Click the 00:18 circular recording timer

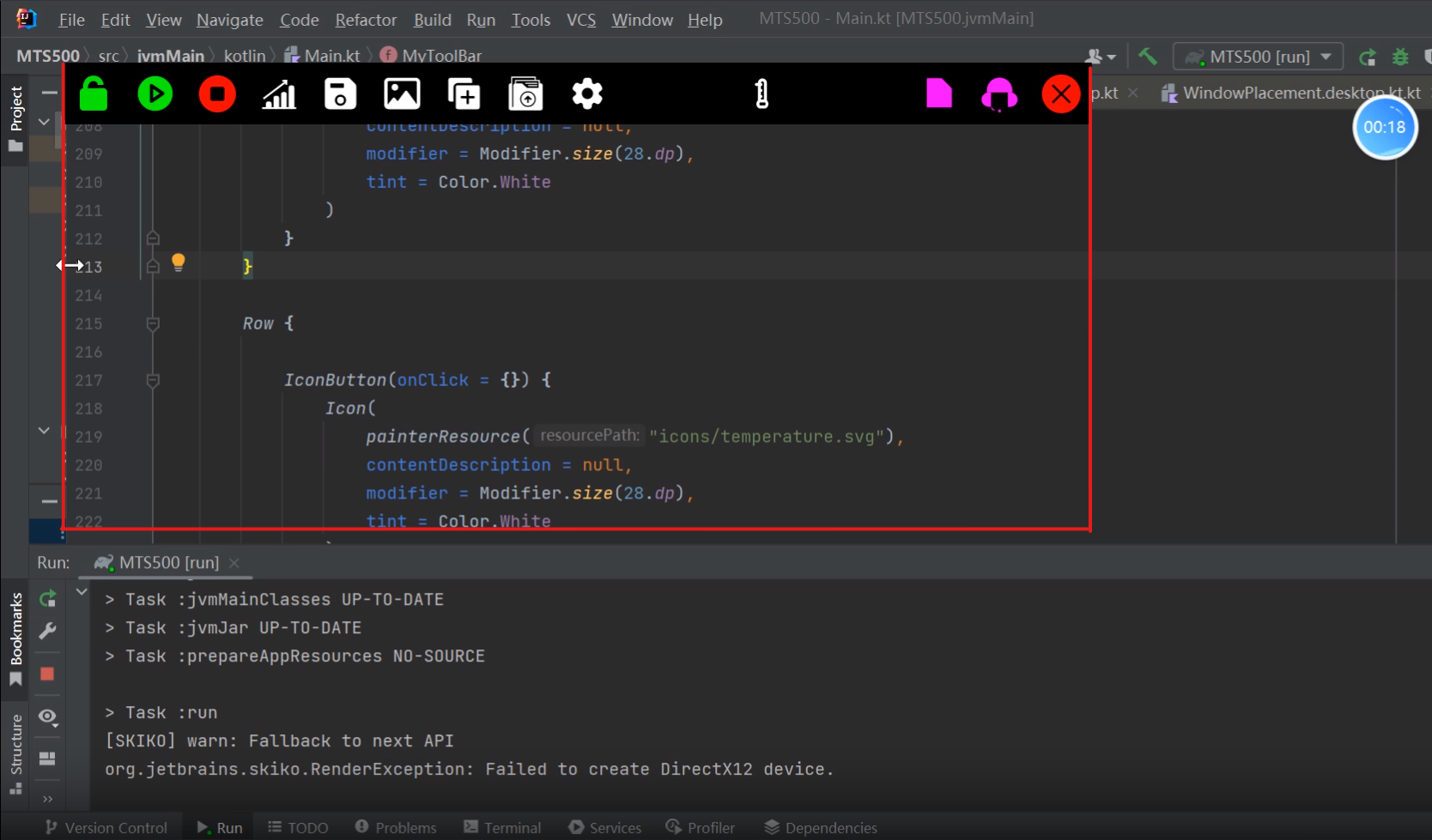click(x=1385, y=127)
